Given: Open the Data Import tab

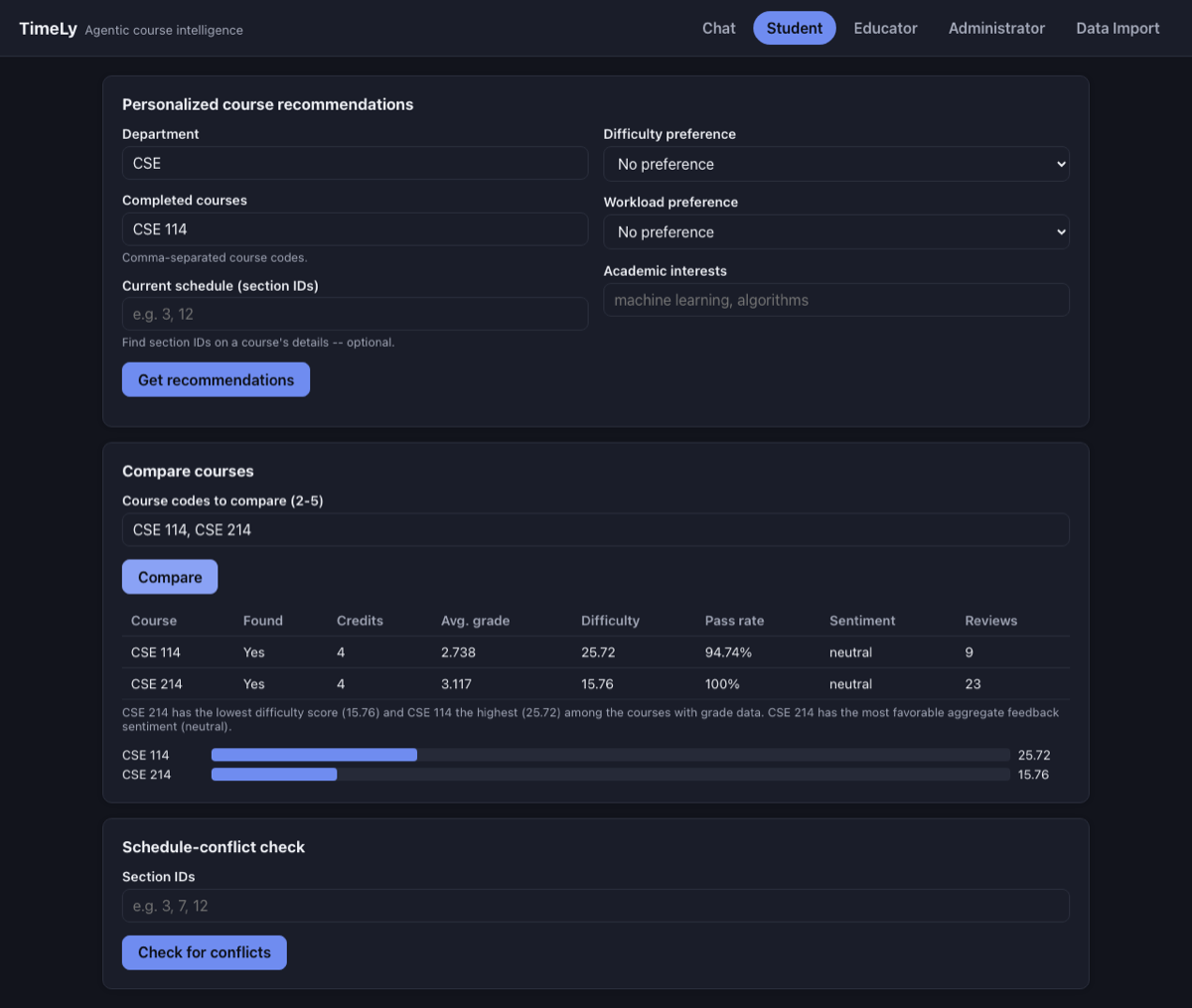Looking at the screenshot, I should 1117,28.
